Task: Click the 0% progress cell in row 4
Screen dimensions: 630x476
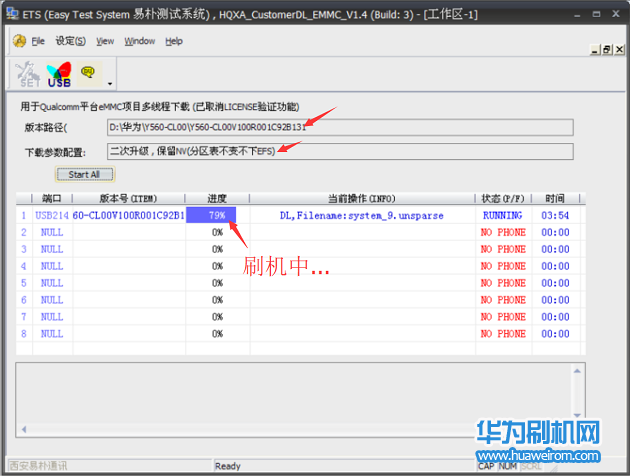Action: tap(217, 266)
